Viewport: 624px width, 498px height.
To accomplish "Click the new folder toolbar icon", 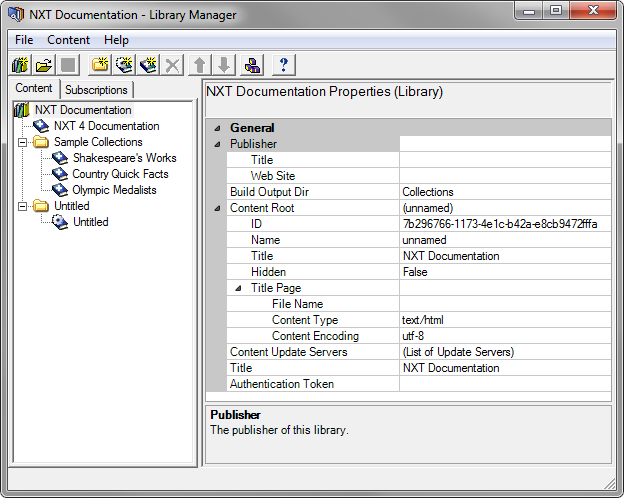I will click(x=100, y=65).
